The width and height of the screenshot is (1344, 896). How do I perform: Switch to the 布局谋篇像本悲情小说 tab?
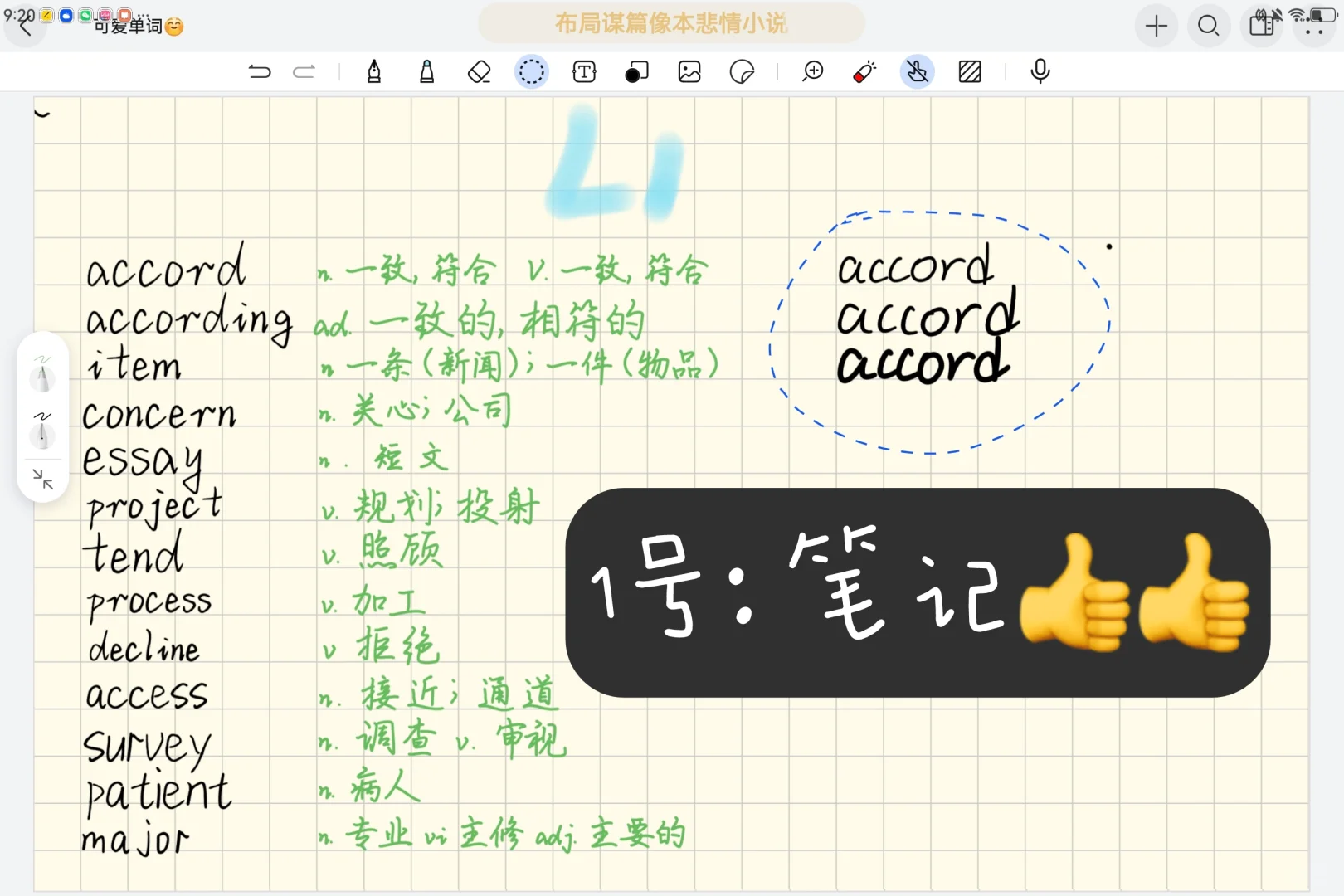671,23
